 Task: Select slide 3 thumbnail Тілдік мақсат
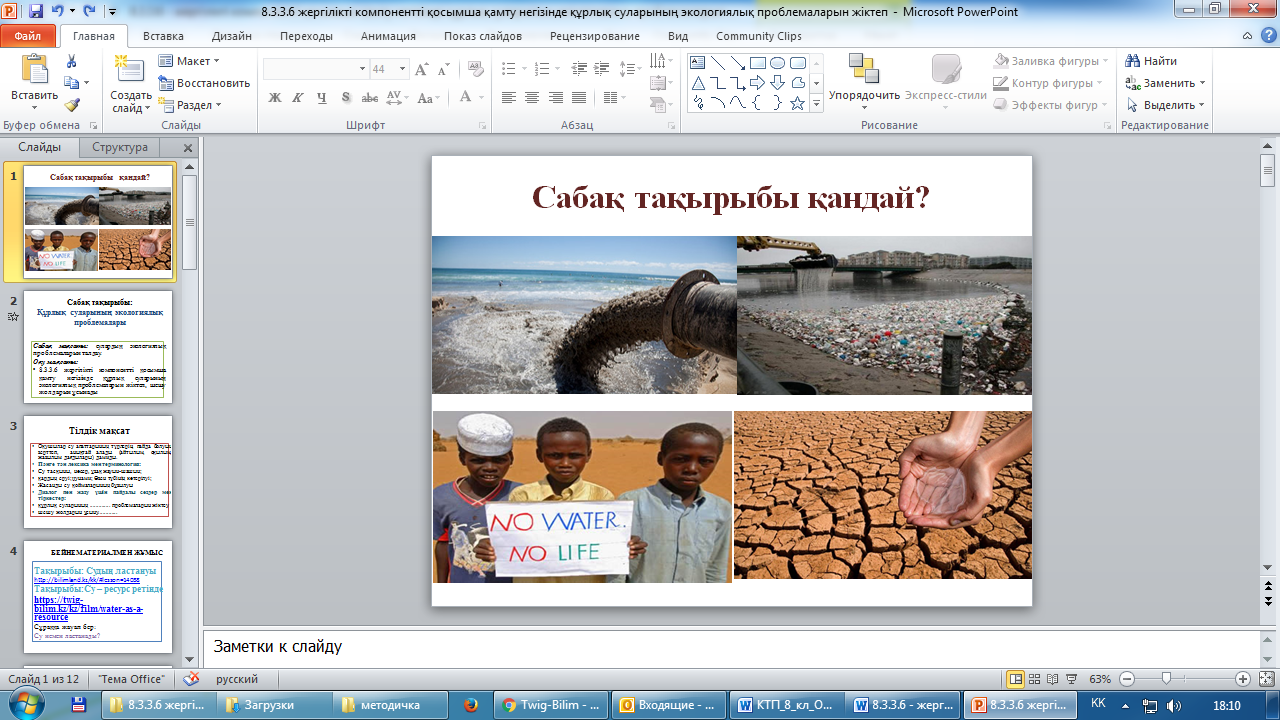click(x=99, y=472)
